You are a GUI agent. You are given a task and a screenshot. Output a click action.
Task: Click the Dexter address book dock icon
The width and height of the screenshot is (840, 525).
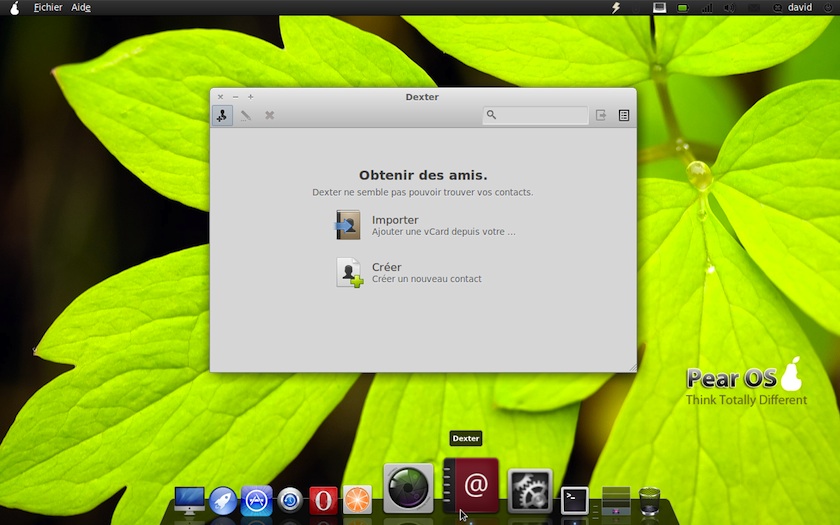coord(471,486)
